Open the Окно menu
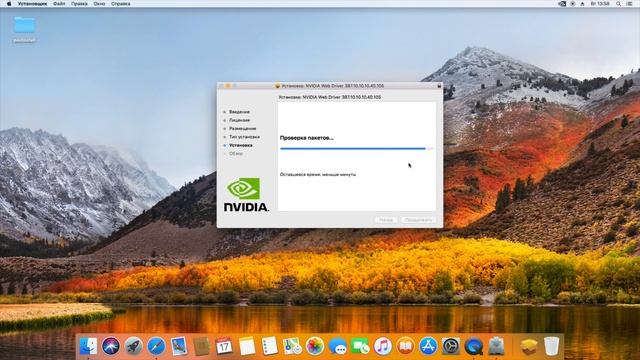This screenshot has height=360, width=640. [x=99, y=4]
